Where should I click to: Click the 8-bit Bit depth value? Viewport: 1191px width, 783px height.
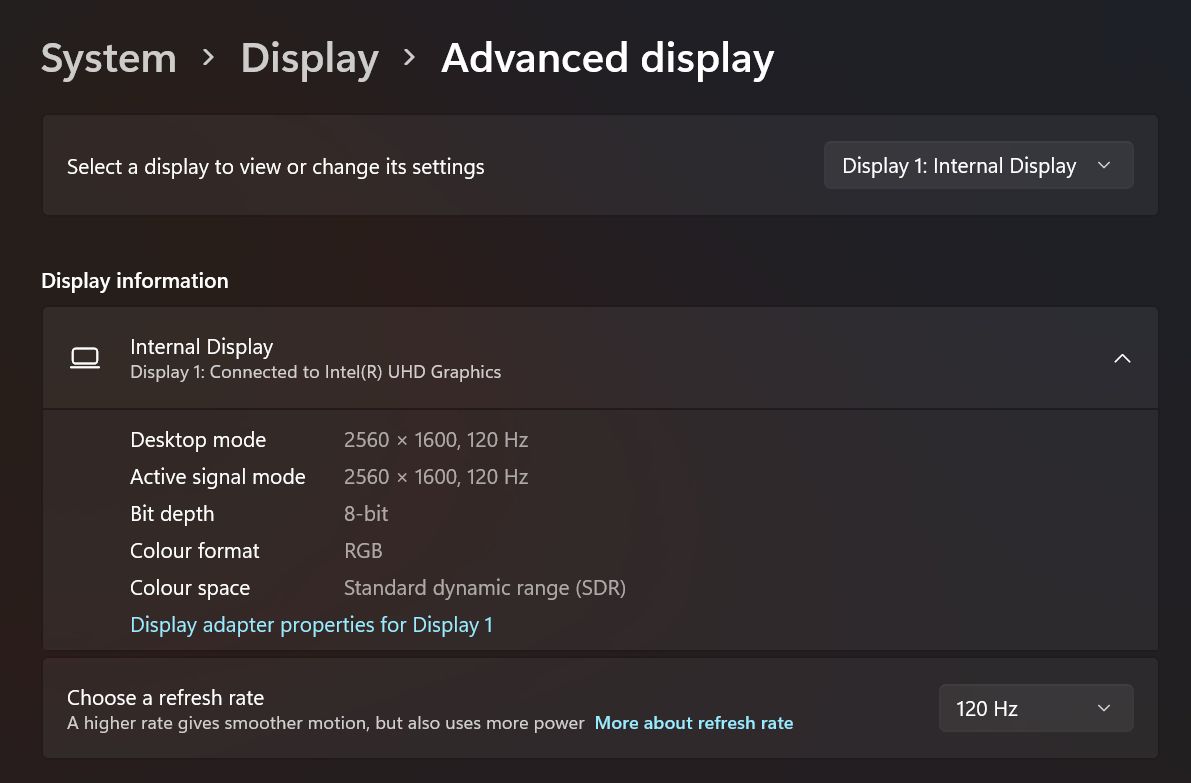(x=366, y=514)
